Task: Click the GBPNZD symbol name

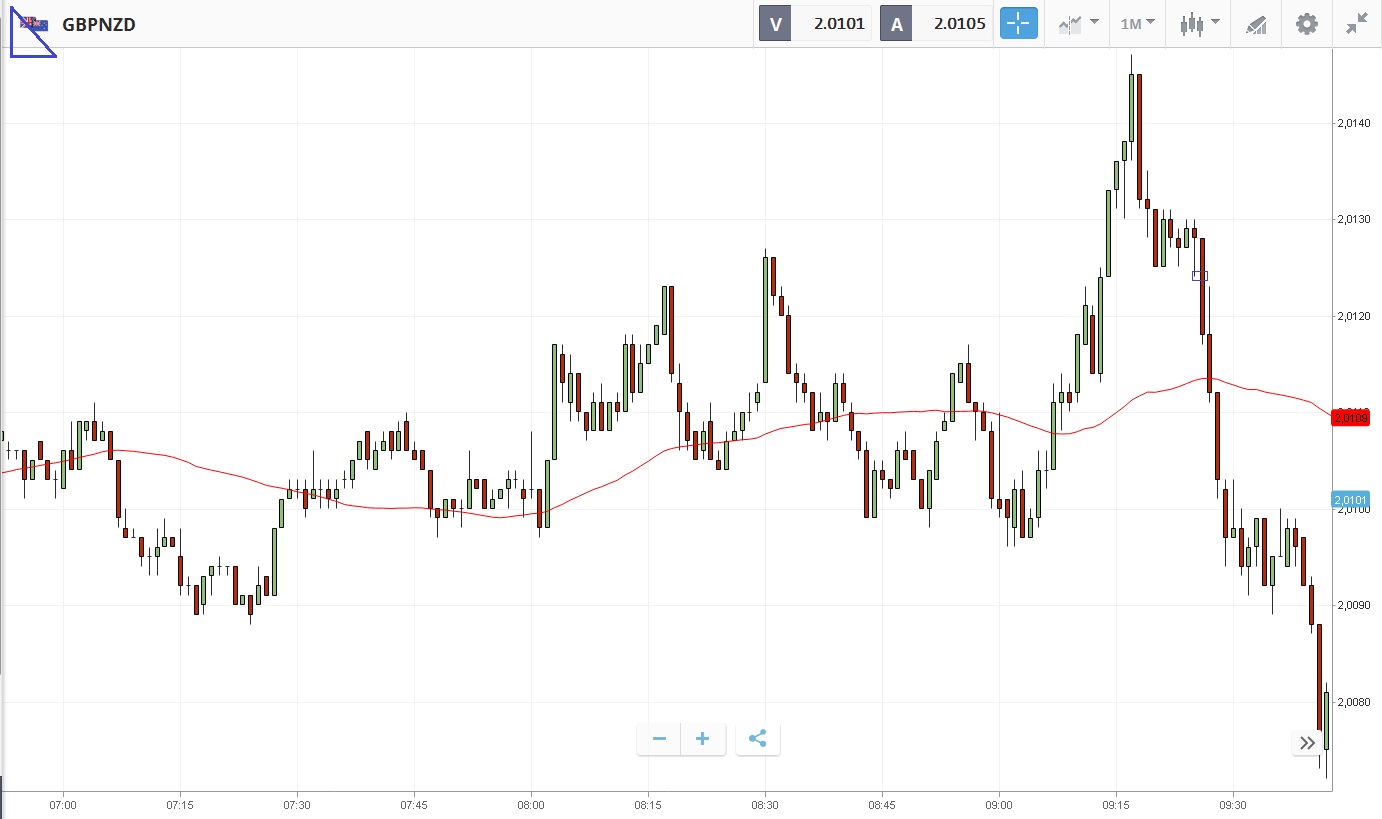Action: coord(99,25)
